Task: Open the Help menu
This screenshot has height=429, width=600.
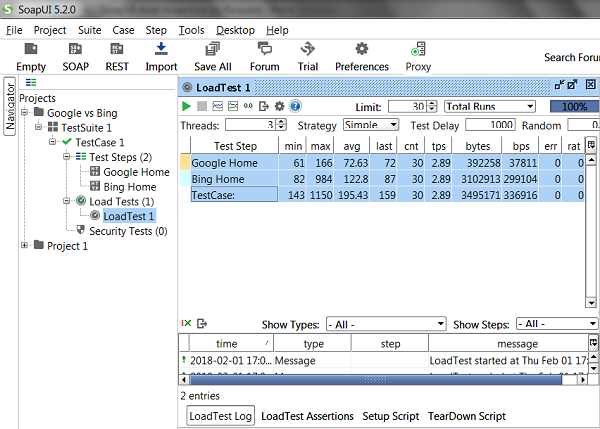Action: (277, 30)
